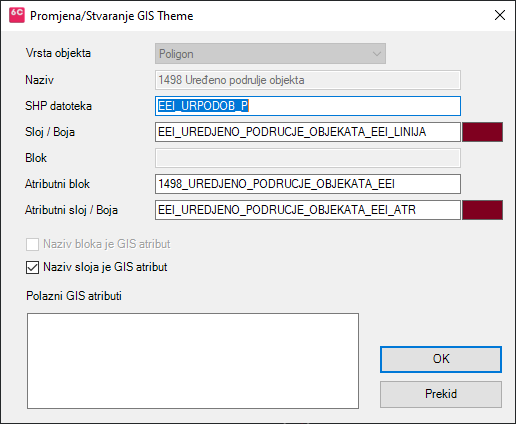Open the Sloj color swatch

pos(482,132)
